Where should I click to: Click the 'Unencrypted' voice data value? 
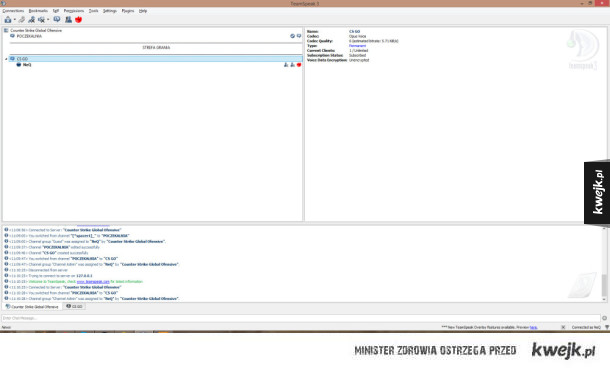click(x=359, y=60)
